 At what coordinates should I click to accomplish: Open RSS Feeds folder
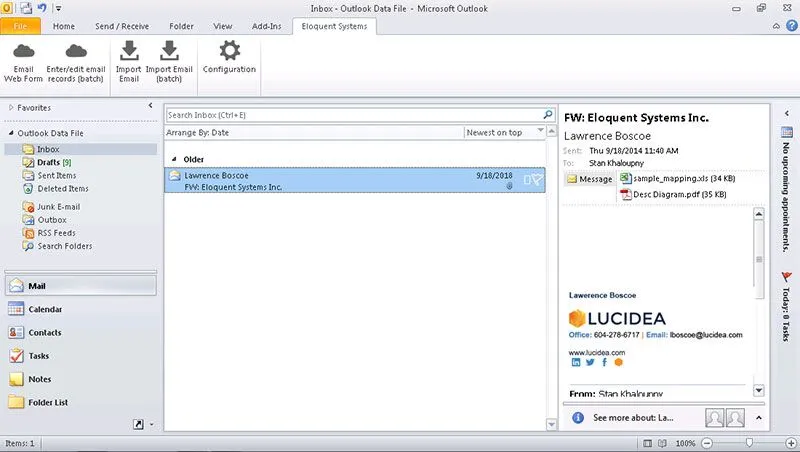click(x=49, y=233)
